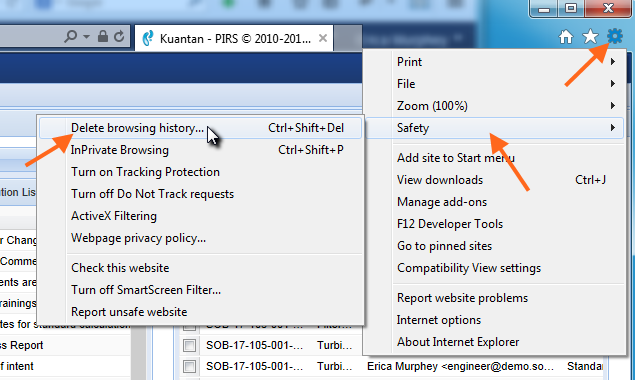Choose Report website problems
The height and width of the screenshot is (380, 635).
[494, 298]
